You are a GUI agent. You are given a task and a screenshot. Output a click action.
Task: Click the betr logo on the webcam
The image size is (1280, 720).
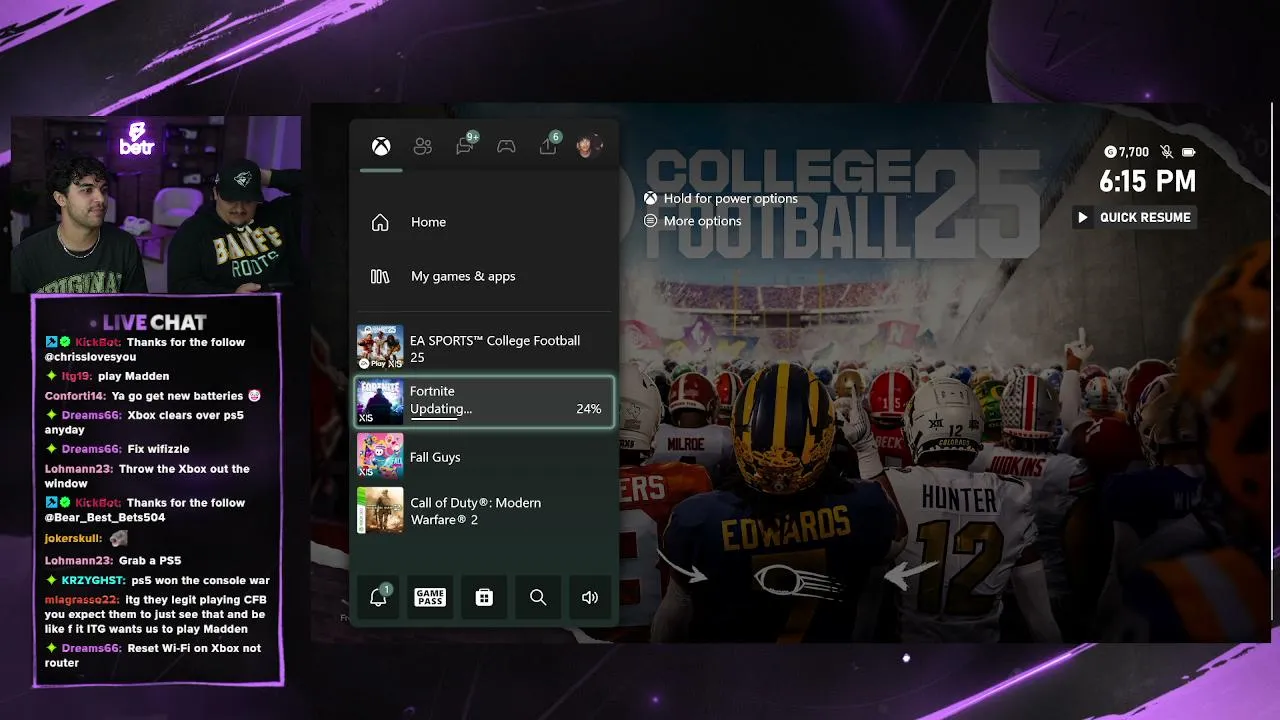click(137, 139)
